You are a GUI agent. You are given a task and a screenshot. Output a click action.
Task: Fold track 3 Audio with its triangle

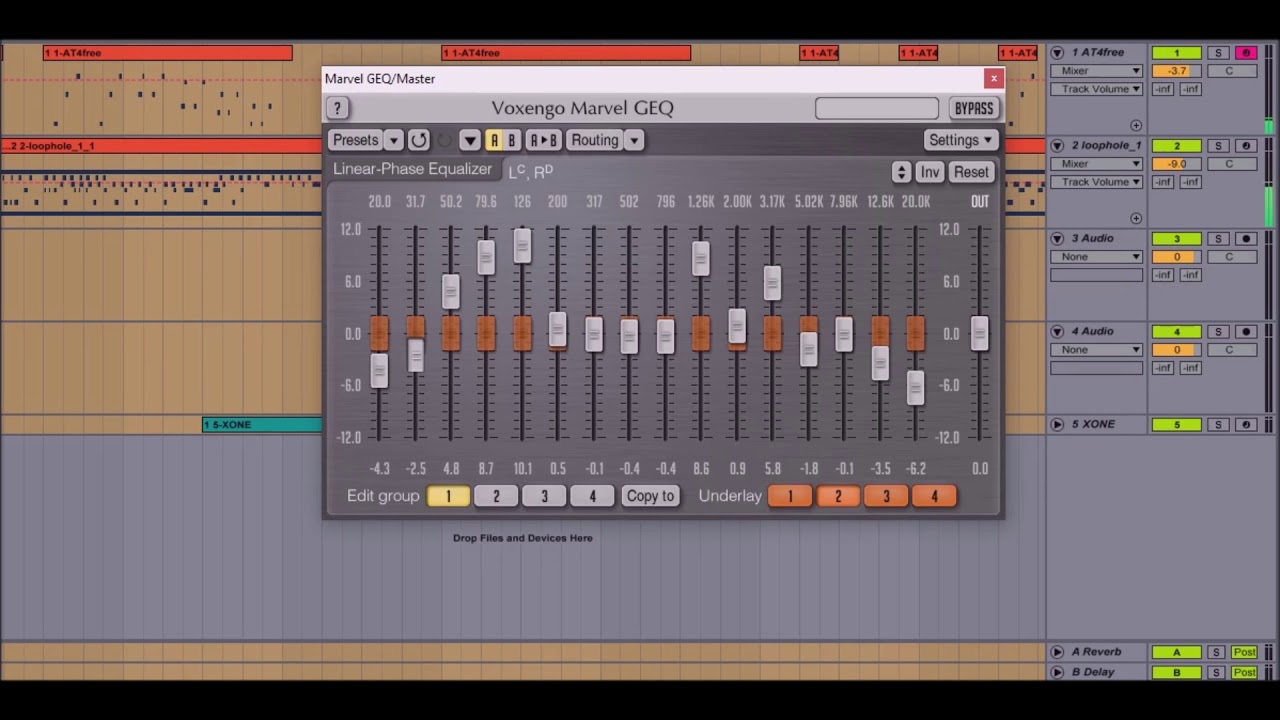1057,238
